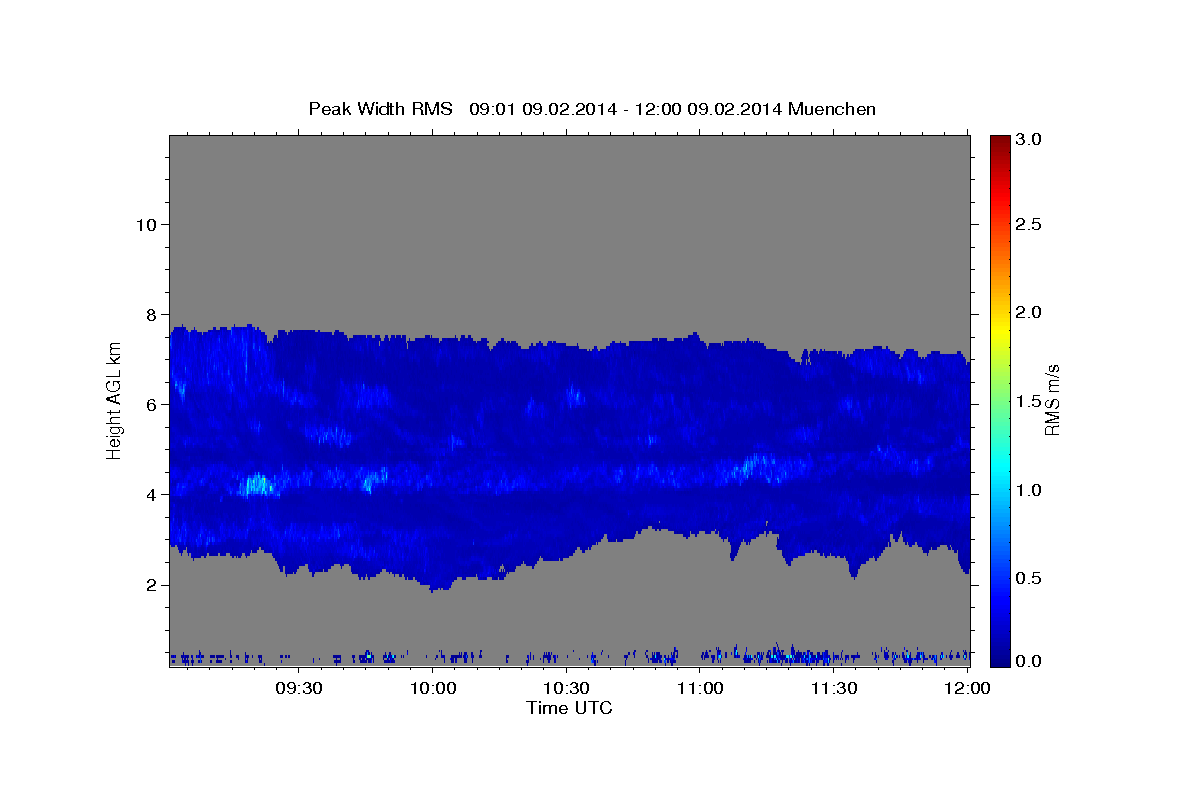Click the bright cyan-green patch near 09:20 at 4 km

tap(258, 485)
